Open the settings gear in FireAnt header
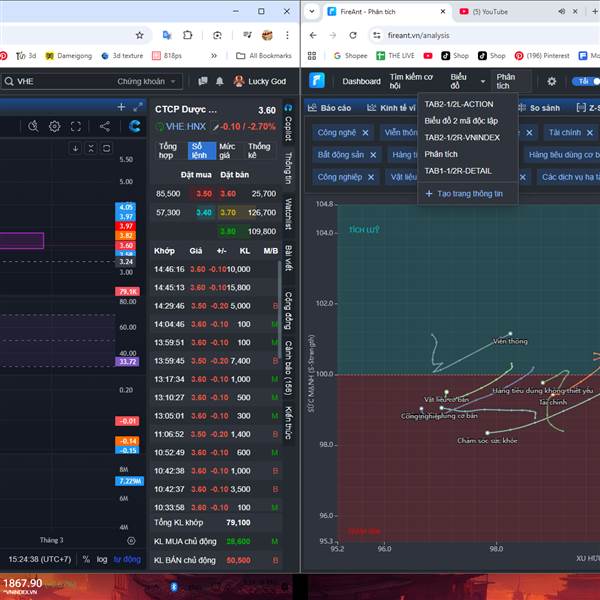The image size is (600, 600). pos(551,81)
